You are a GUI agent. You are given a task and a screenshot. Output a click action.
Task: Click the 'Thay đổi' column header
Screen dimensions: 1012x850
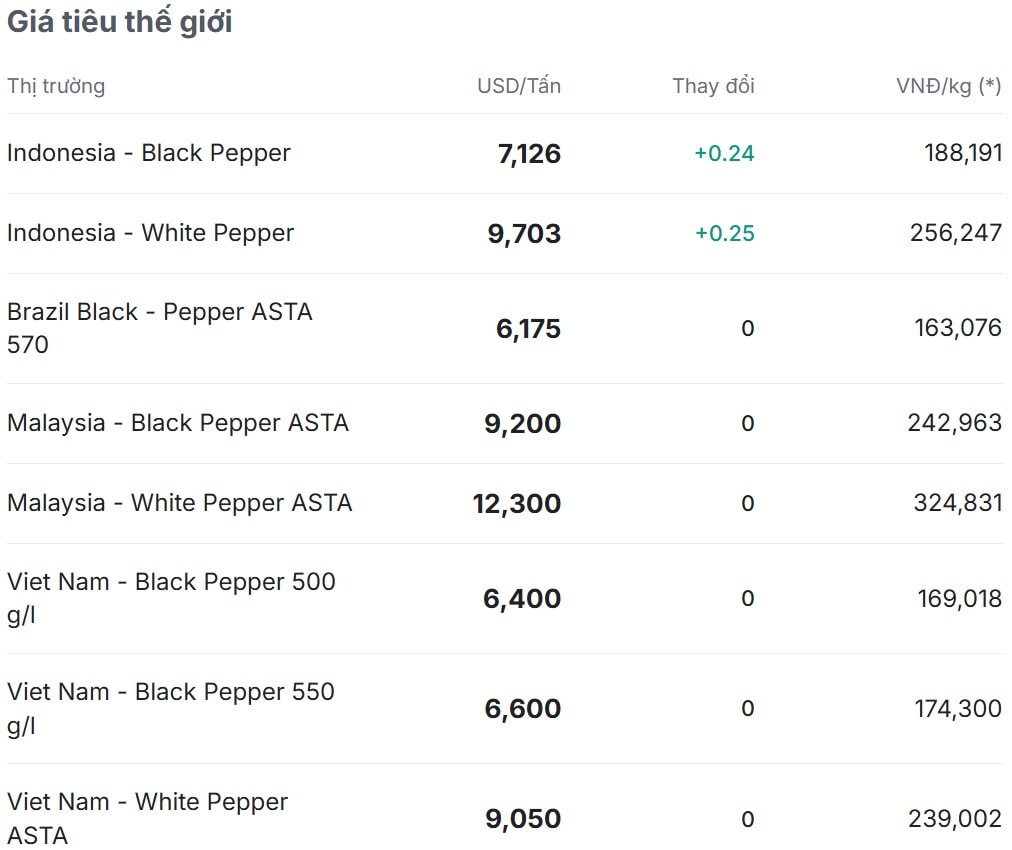tap(713, 86)
